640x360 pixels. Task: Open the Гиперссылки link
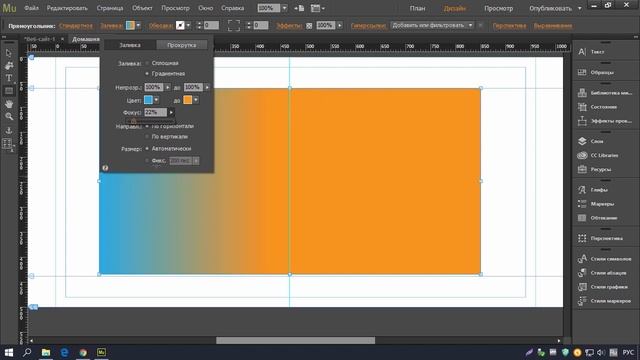point(368,26)
